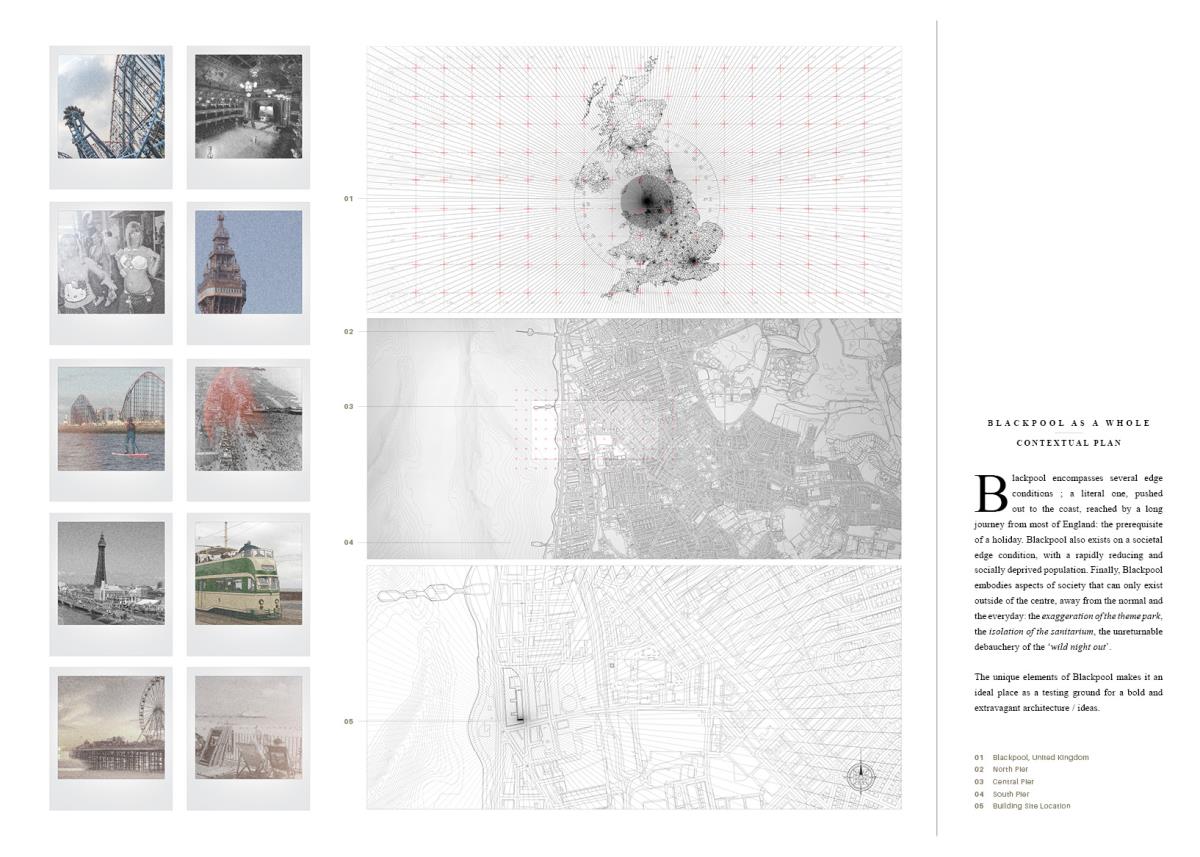Click the 01 label beside the UK map

coord(349,199)
